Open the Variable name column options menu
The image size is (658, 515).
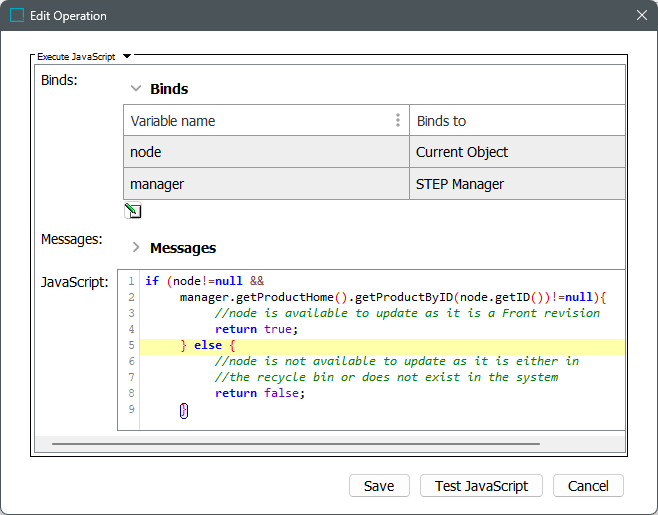[x=398, y=120]
